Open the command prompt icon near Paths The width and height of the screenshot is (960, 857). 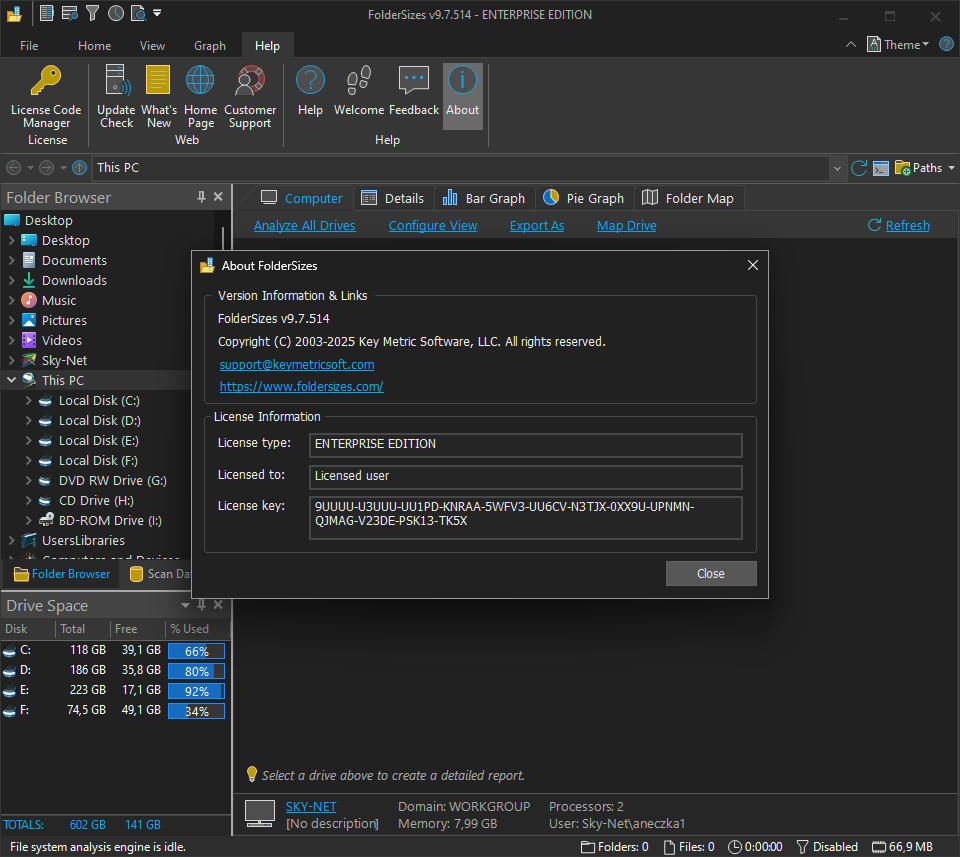(x=880, y=168)
